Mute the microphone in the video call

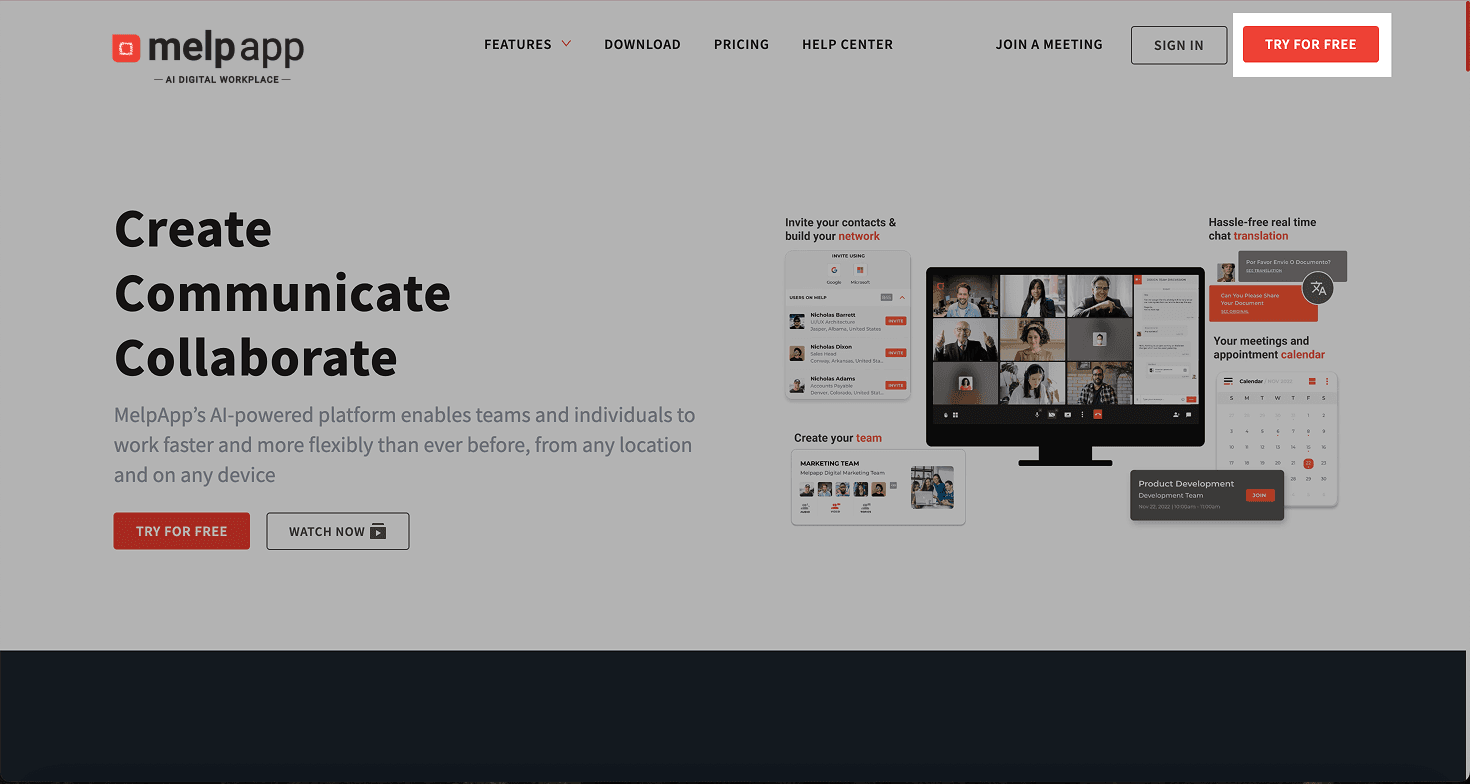click(x=1037, y=415)
